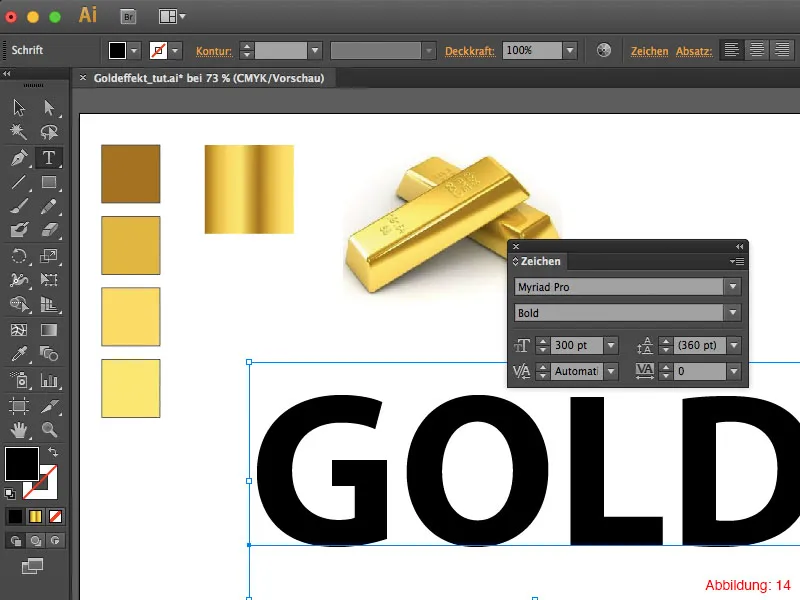Open the fill color dropdown in control bar
The image size is (800, 600).
coord(134,51)
